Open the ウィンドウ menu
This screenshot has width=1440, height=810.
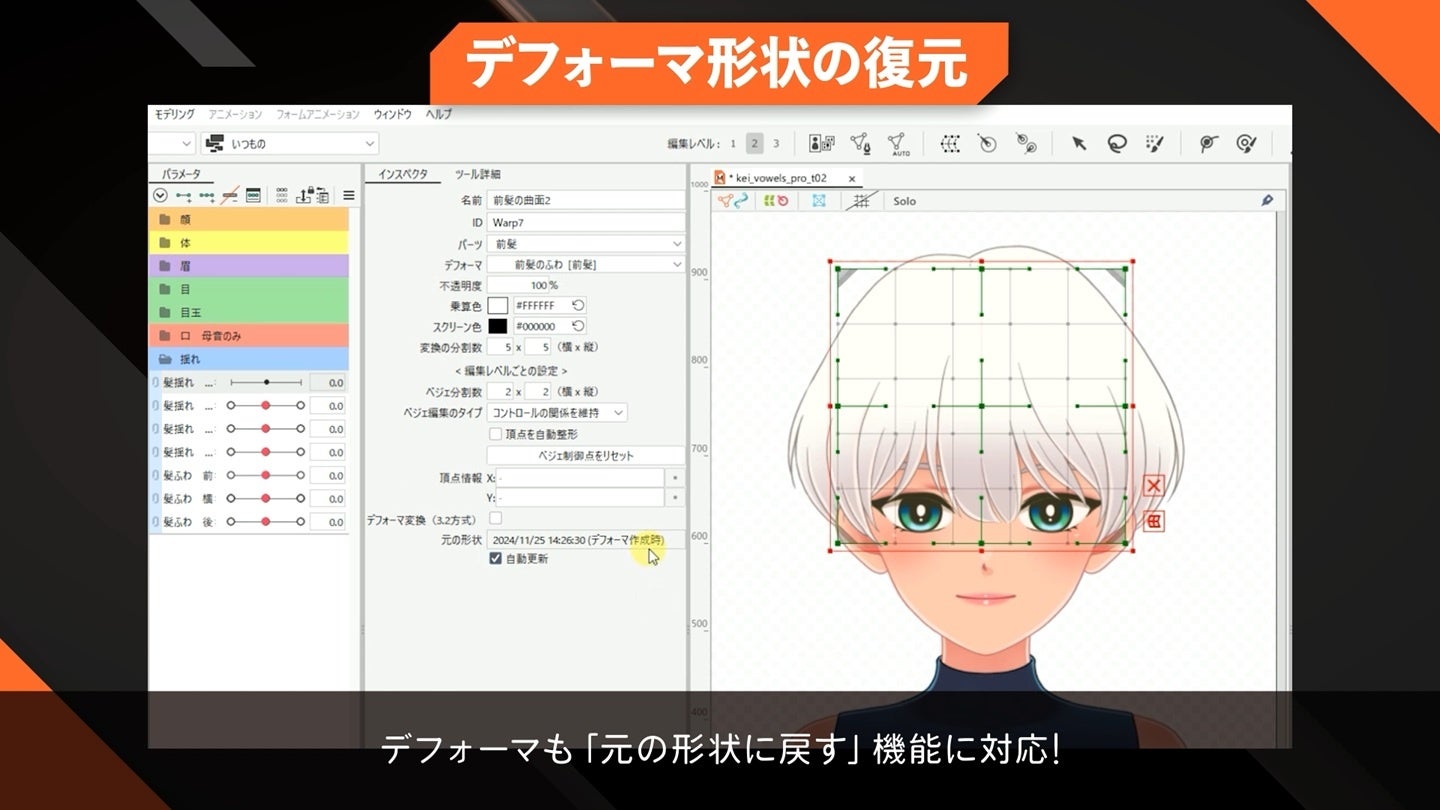[x=392, y=114]
